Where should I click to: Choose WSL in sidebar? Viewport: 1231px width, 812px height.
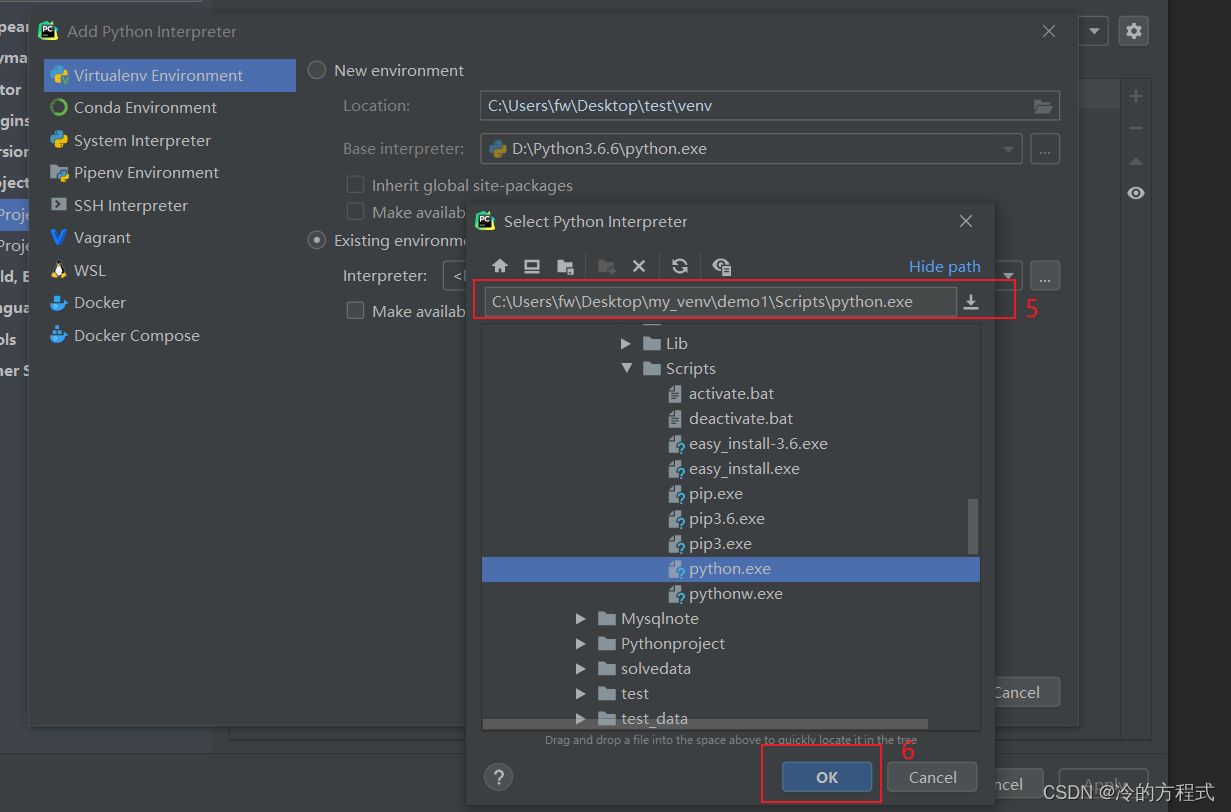tap(170, 270)
